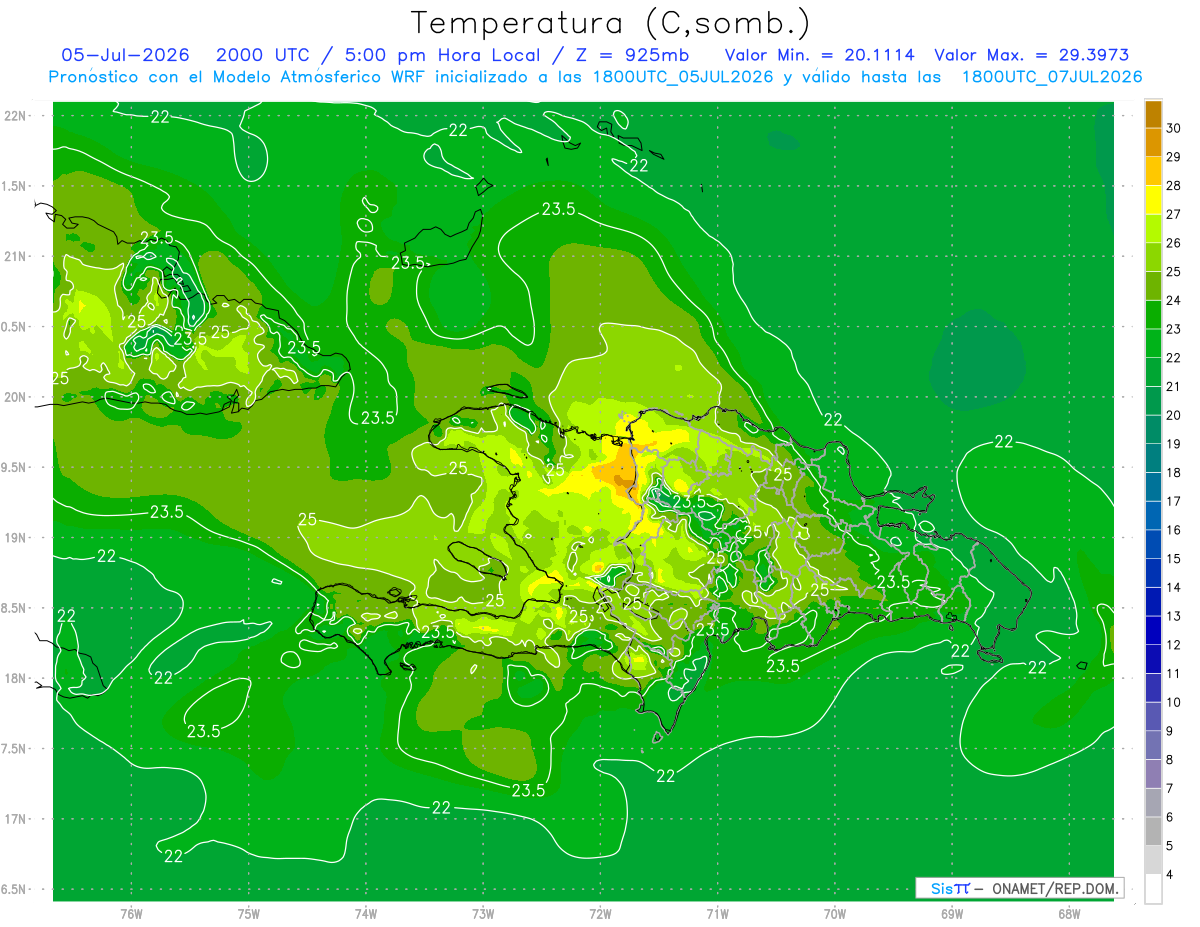Click the legend value '30'
This screenshot has height=927, width=1200.
1174,128
